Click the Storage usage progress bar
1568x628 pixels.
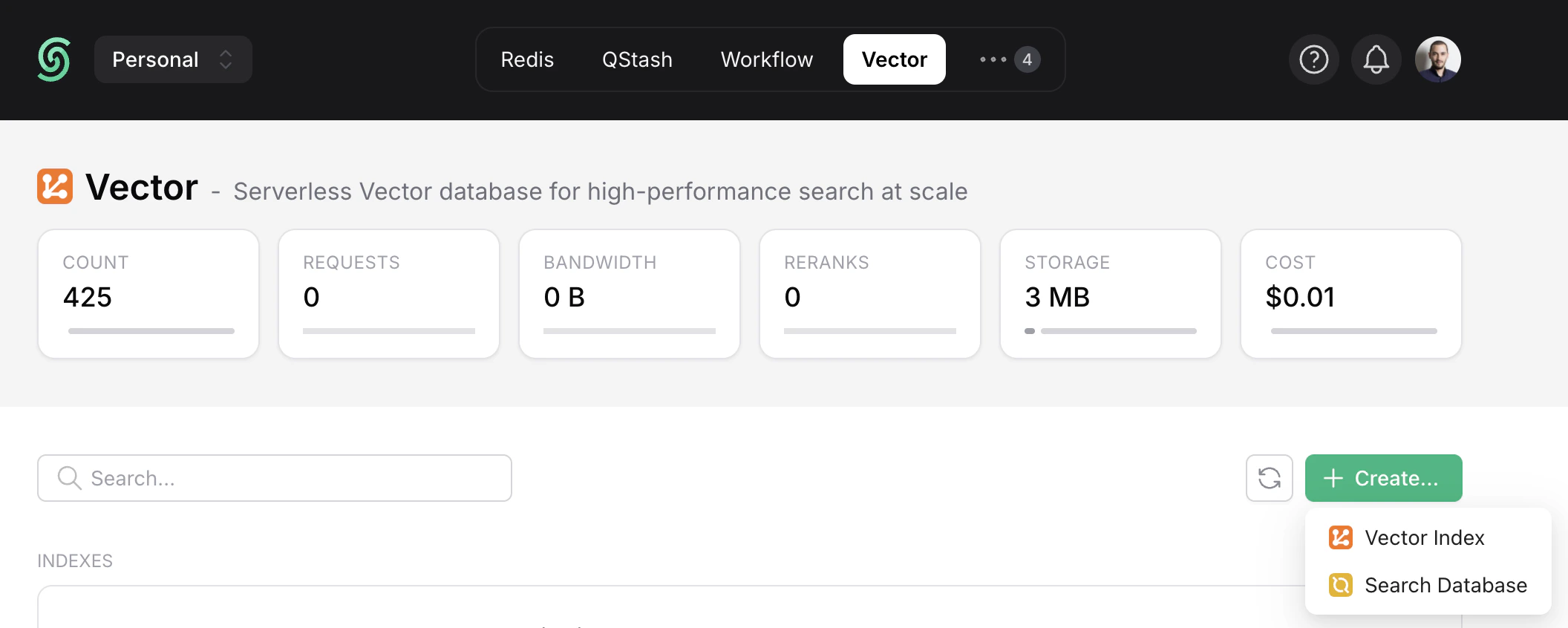[1111, 331]
